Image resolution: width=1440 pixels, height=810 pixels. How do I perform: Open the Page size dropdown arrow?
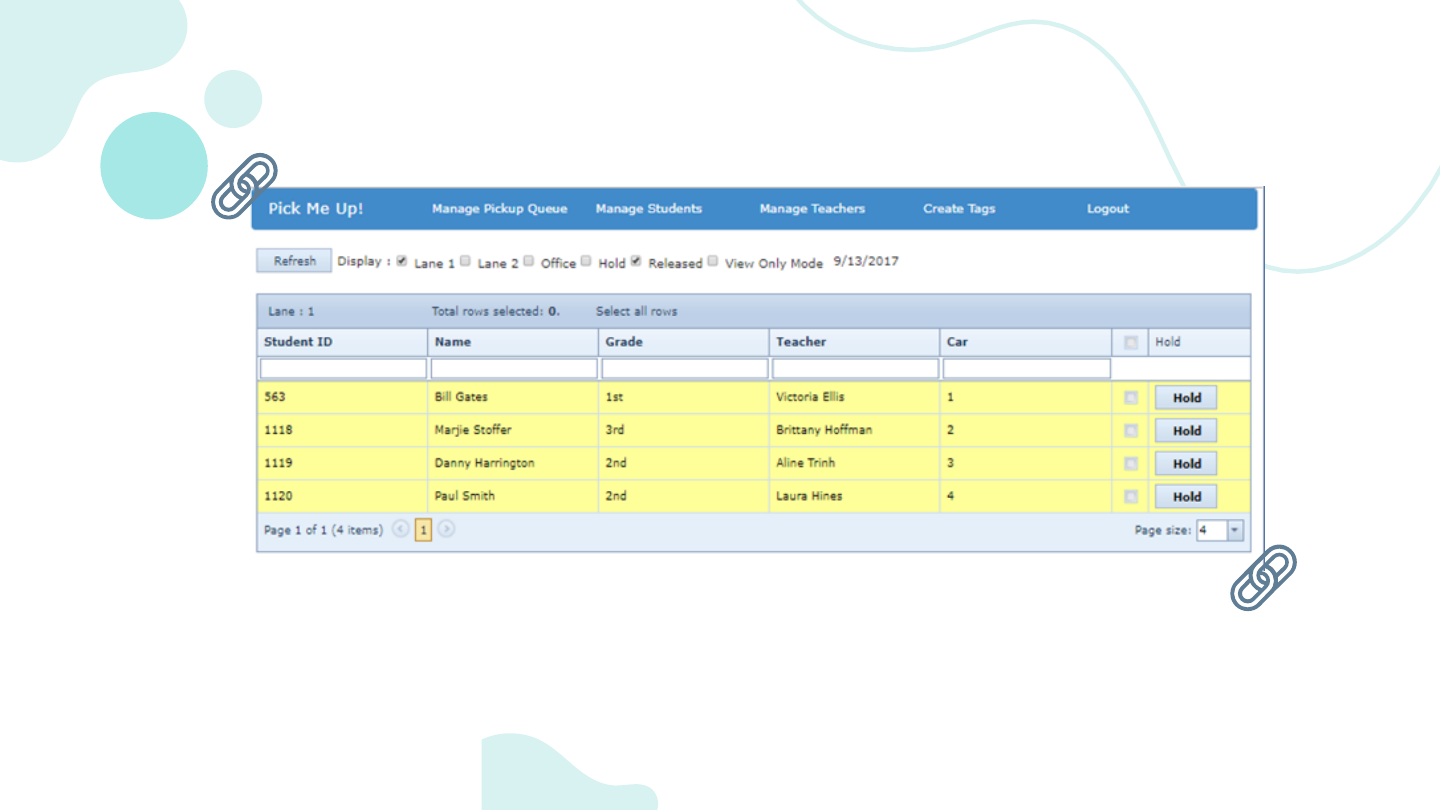click(1235, 531)
